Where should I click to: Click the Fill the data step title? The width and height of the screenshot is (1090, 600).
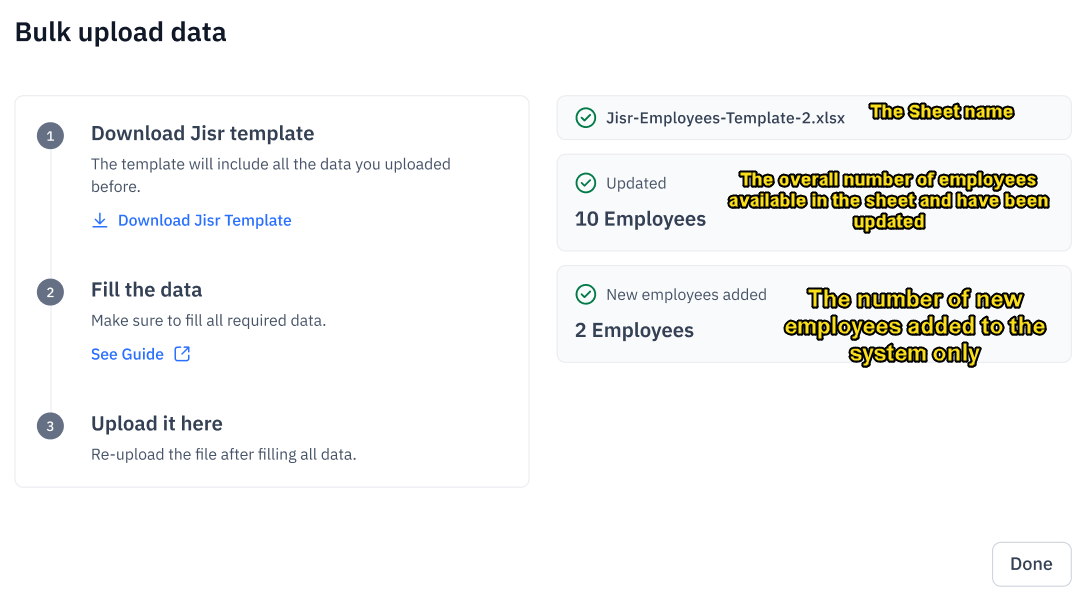[146, 289]
